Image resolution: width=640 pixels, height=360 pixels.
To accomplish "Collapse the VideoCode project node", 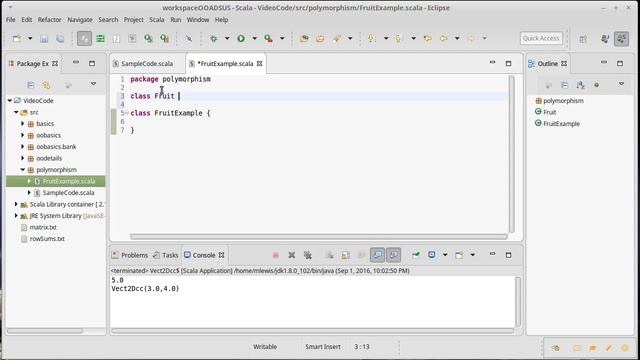I will (10, 100).
